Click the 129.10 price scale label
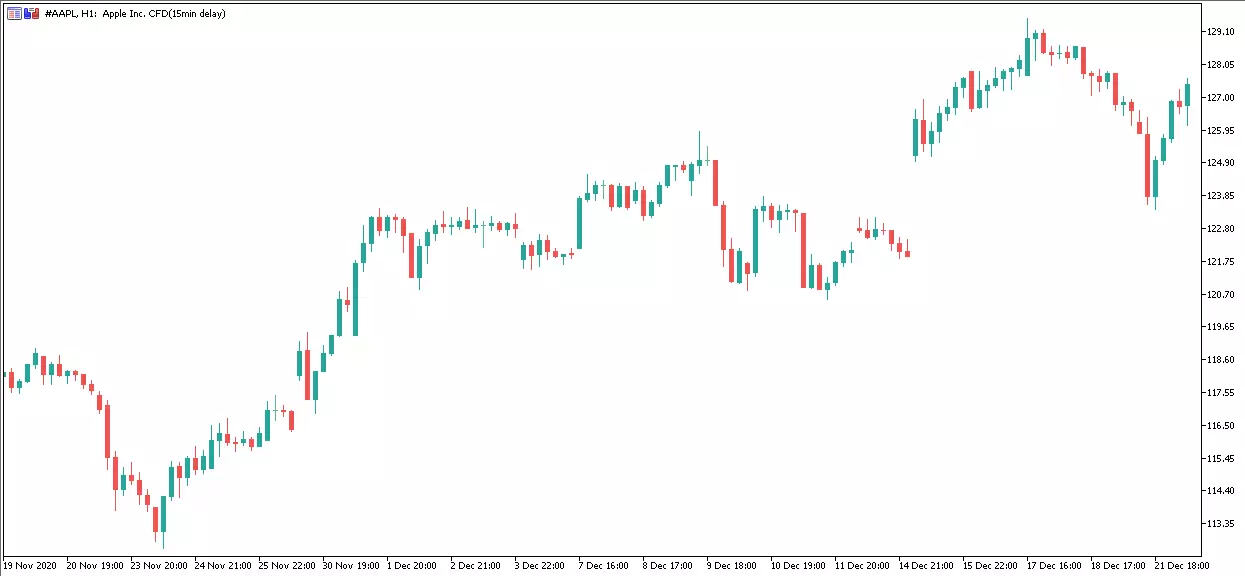 pyautogui.click(x=1221, y=32)
